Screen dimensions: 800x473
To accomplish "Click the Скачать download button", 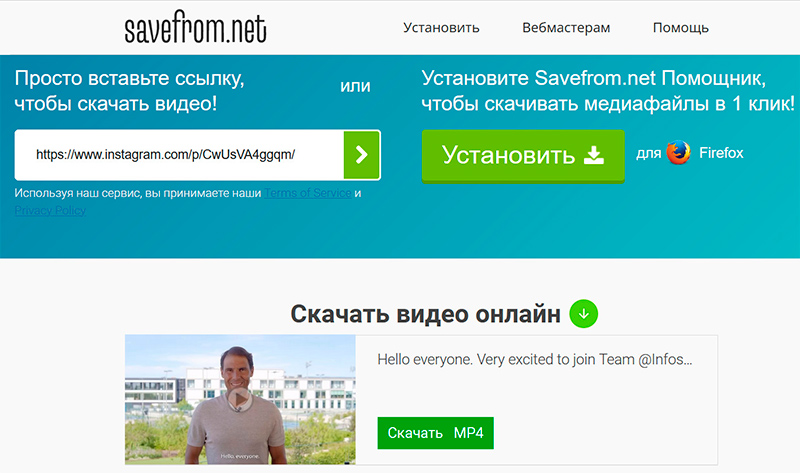I will [x=435, y=433].
